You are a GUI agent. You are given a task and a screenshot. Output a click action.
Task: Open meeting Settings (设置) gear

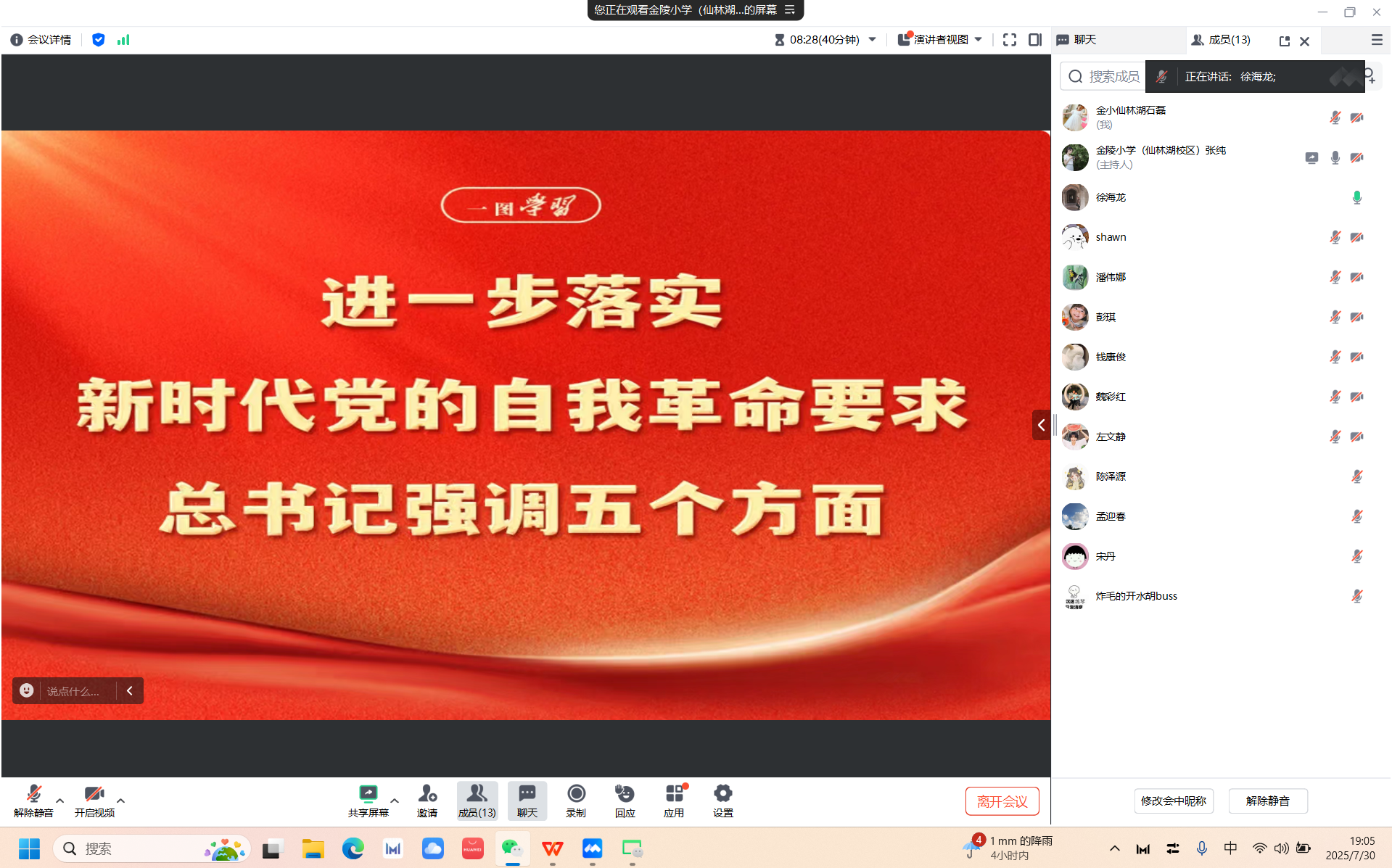coord(722,794)
